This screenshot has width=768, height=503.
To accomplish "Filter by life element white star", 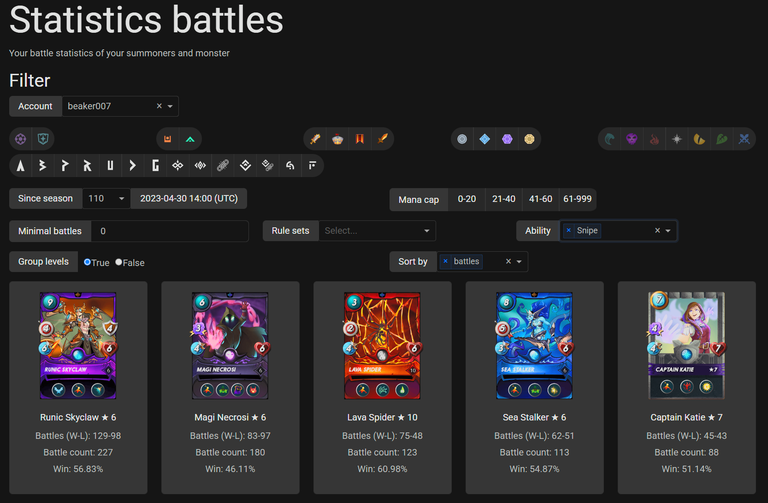I will tap(677, 139).
